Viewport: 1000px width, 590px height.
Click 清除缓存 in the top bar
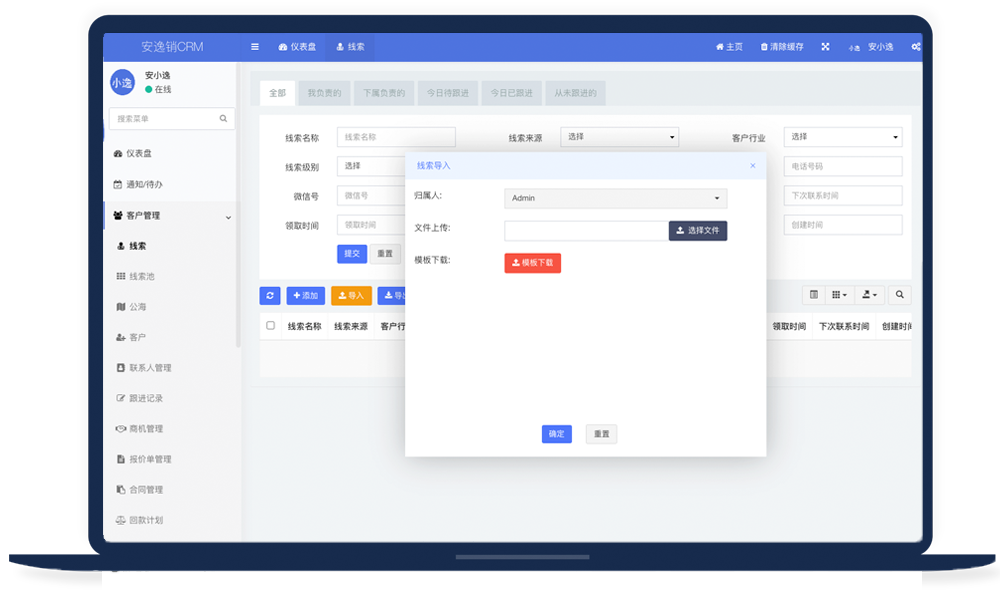(x=782, y=47)
